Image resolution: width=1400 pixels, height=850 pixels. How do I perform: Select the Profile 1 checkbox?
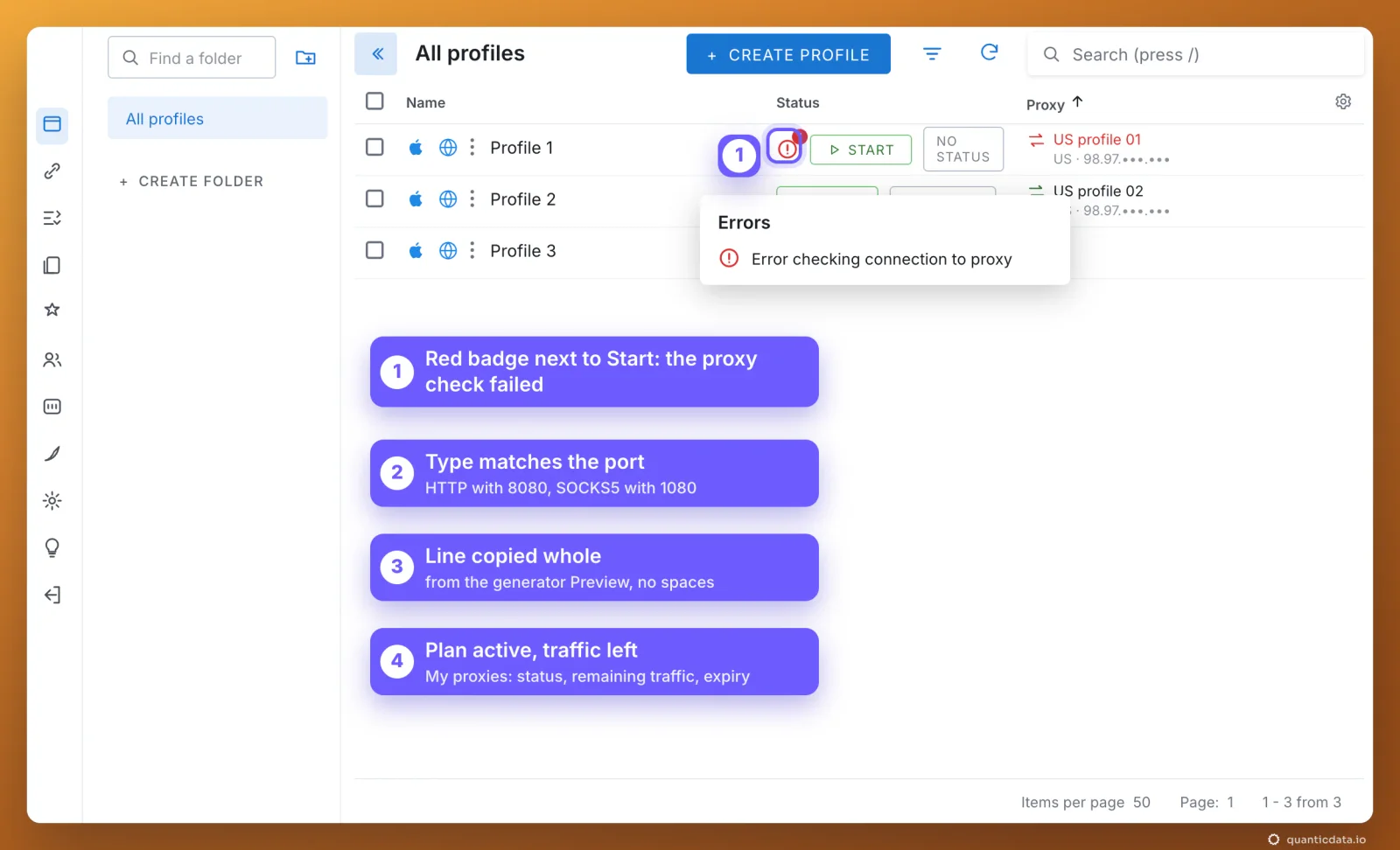pyautogui.click(x=374, y=147)
